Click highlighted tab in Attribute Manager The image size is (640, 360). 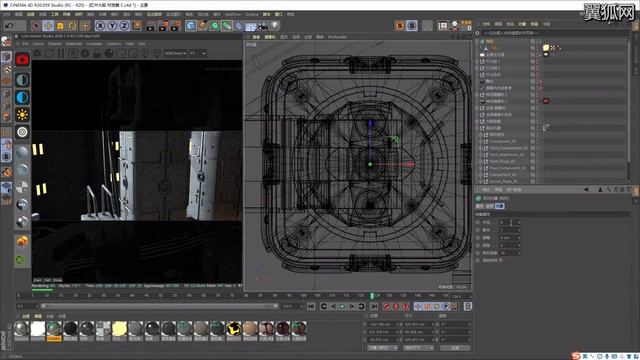pos(500,206)
